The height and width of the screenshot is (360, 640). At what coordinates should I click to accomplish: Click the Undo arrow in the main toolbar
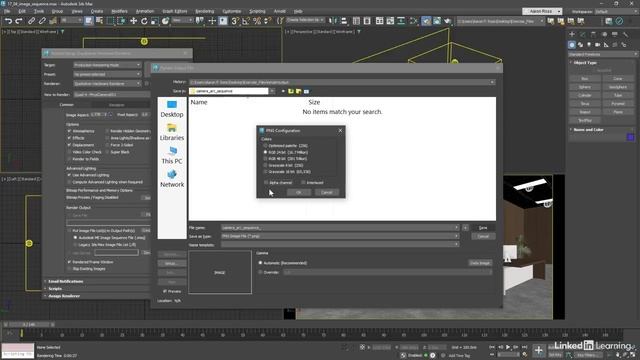8,21
